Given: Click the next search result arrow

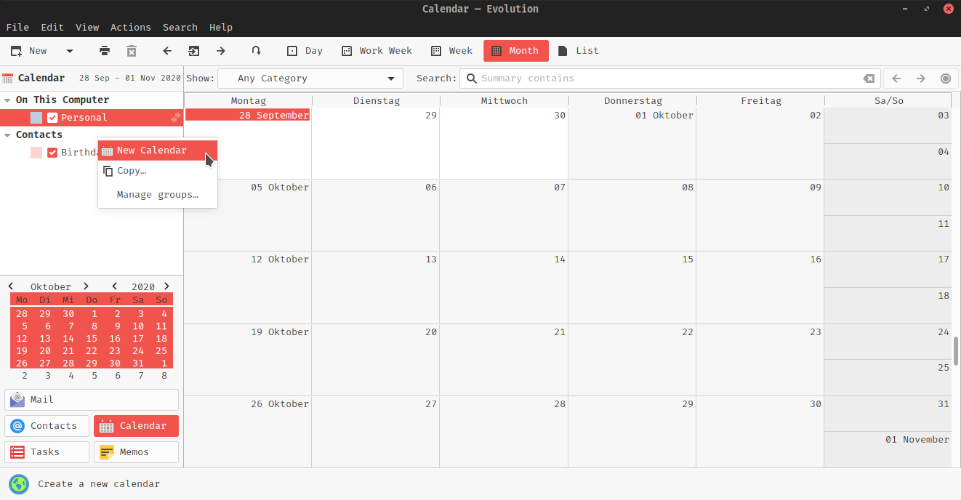Looking at the screenshot, I should pyautogui.click(x=921, y=78).
